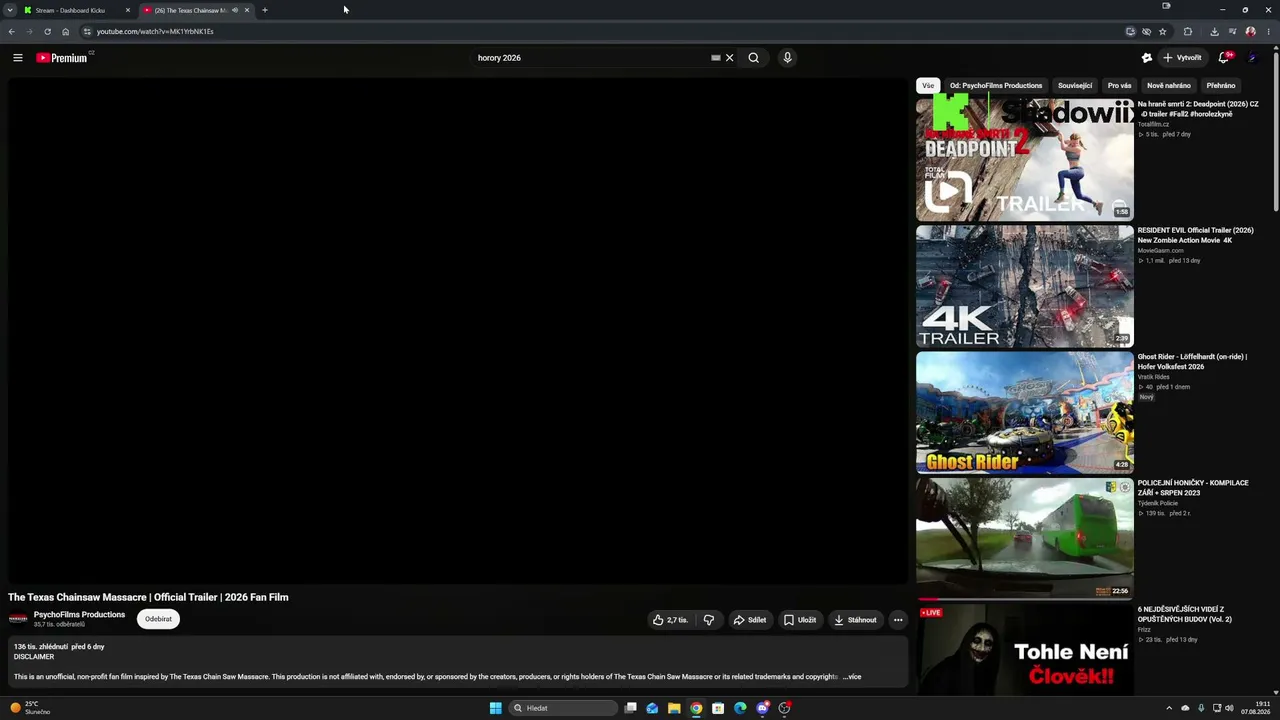Open the YouTube guide hamburger menu
This screenshot has height=720, width=1280.
coord(18,58)
